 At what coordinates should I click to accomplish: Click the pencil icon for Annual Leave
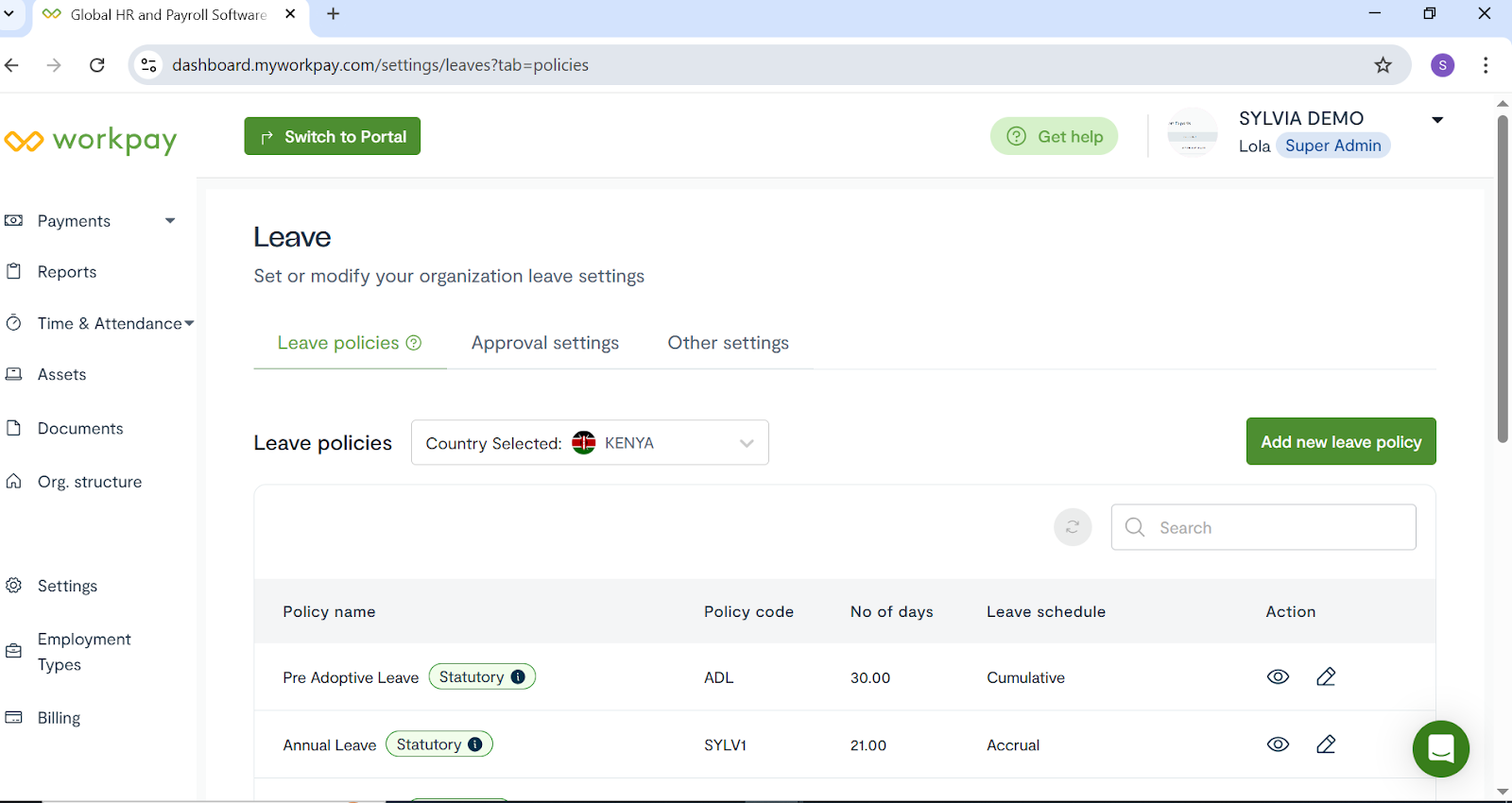(1326, 744)
